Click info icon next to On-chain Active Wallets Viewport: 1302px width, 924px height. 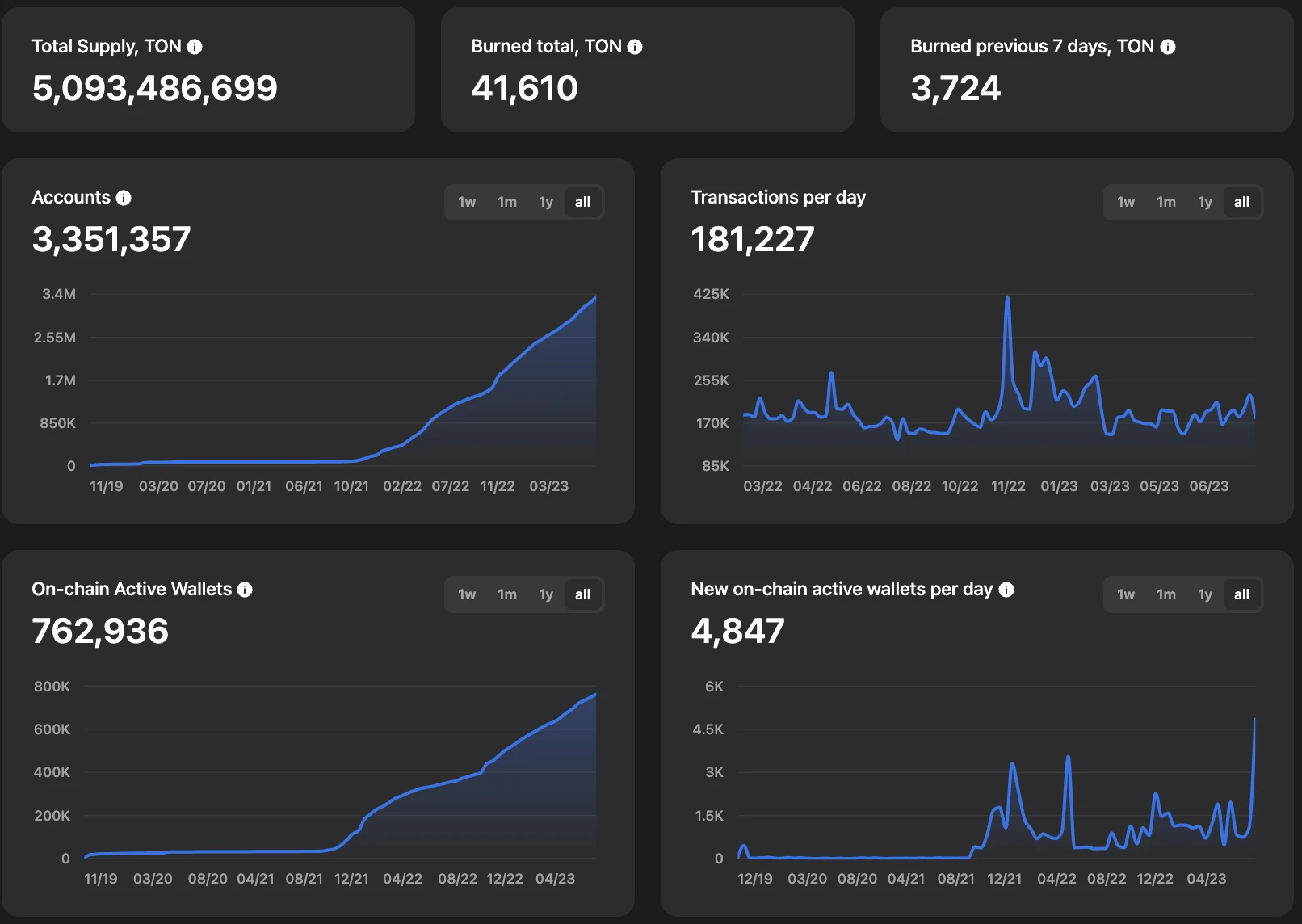pyautogui.click(x=245, y=590)
